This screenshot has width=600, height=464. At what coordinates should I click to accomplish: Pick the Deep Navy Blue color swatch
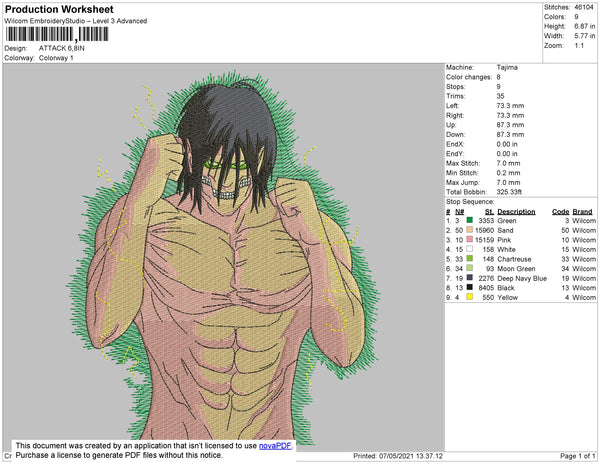pos(470,278)
